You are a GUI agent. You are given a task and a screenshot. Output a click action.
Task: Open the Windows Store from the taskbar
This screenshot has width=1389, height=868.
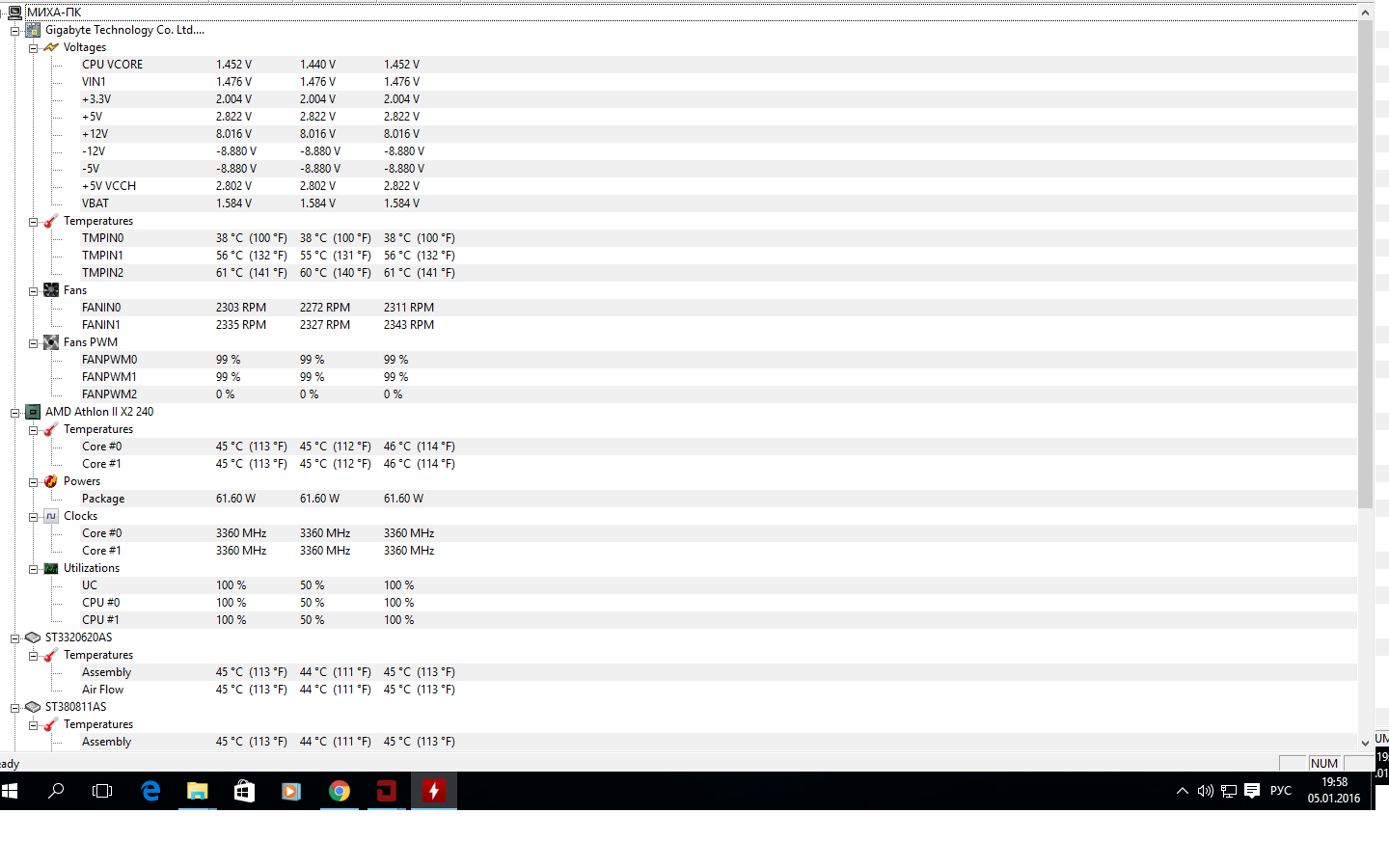[245, 791]
